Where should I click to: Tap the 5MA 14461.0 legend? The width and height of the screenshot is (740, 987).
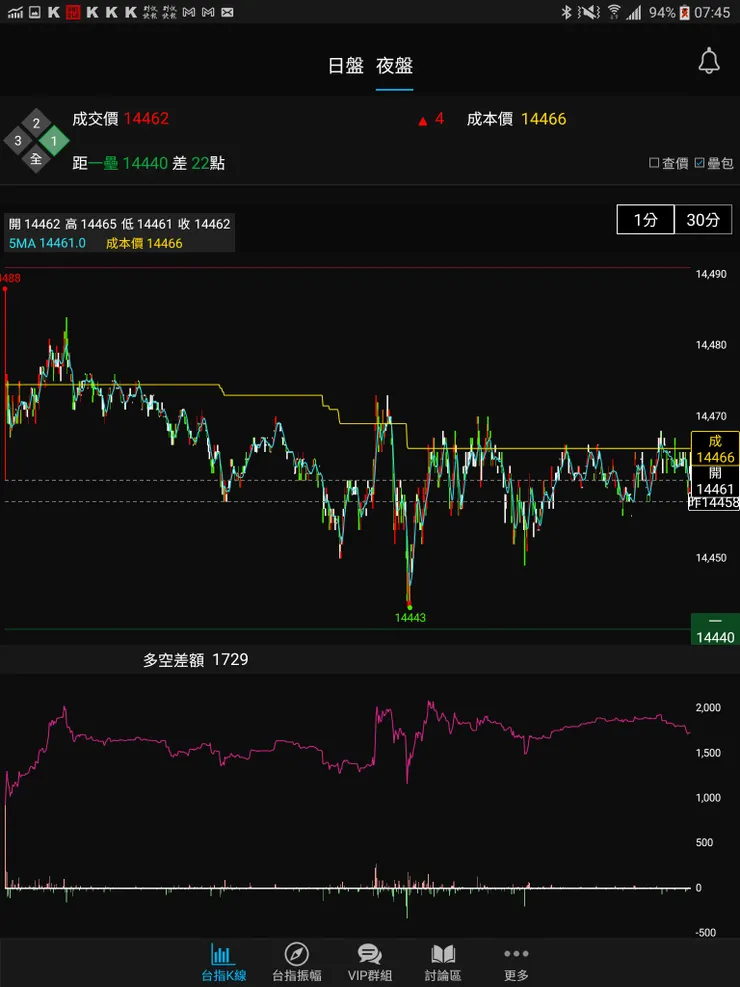click(47, 243)
